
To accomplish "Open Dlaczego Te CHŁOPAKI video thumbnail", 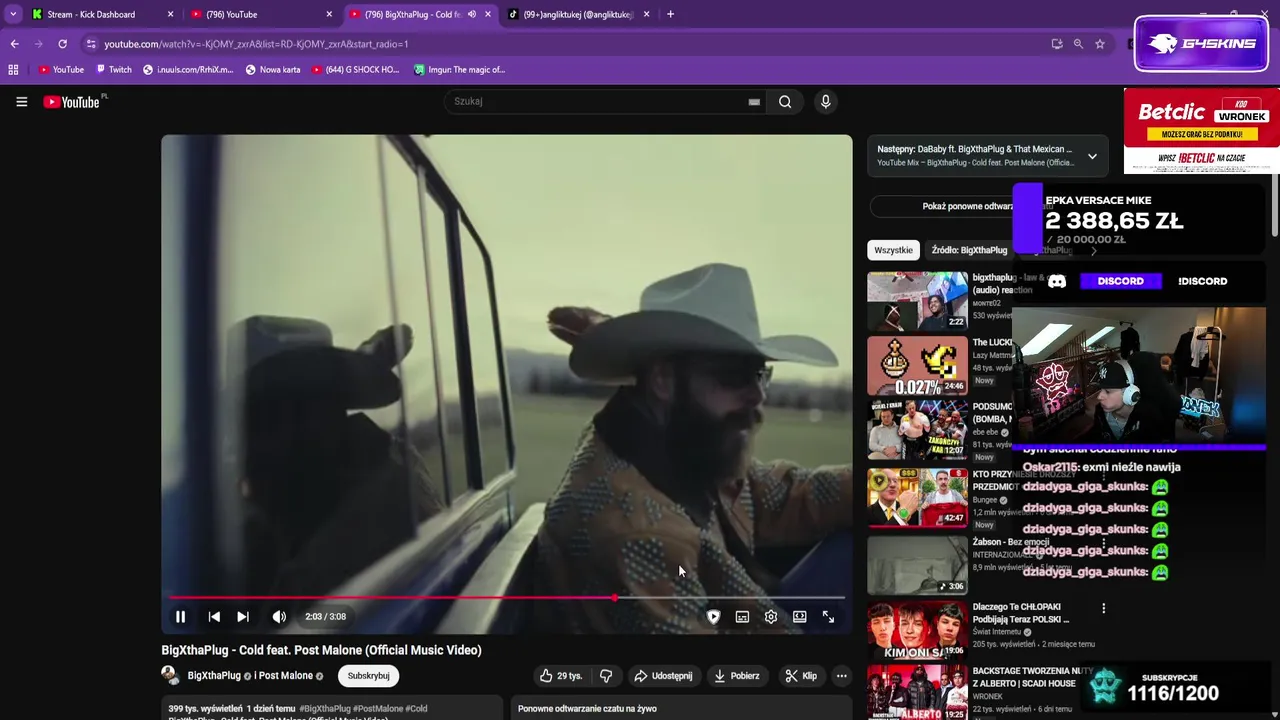I will (917, 630).
